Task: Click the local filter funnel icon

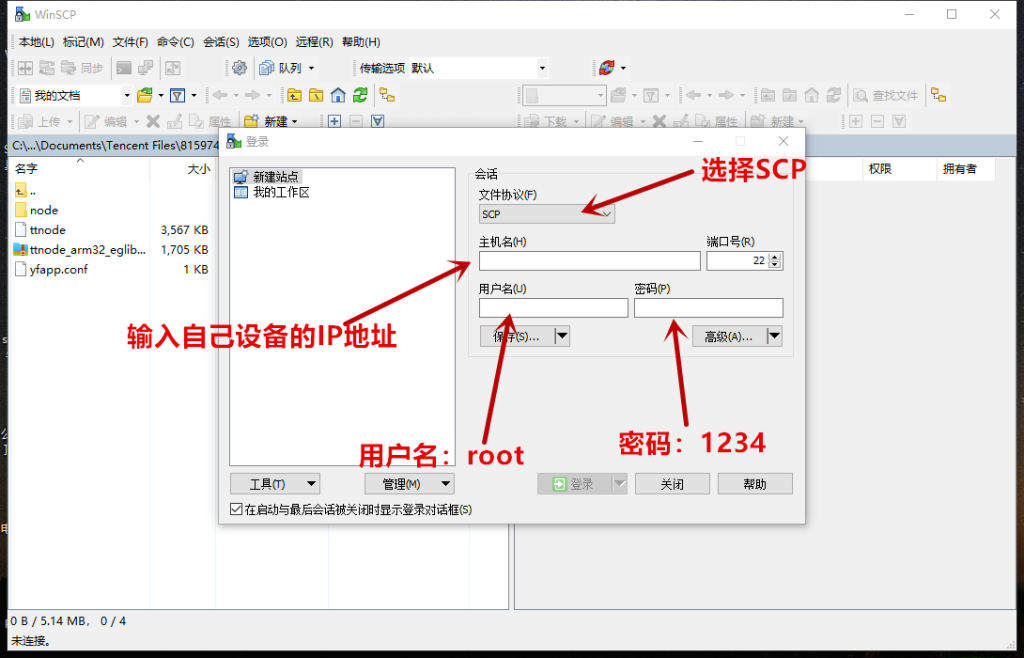Action: point(178,95)
